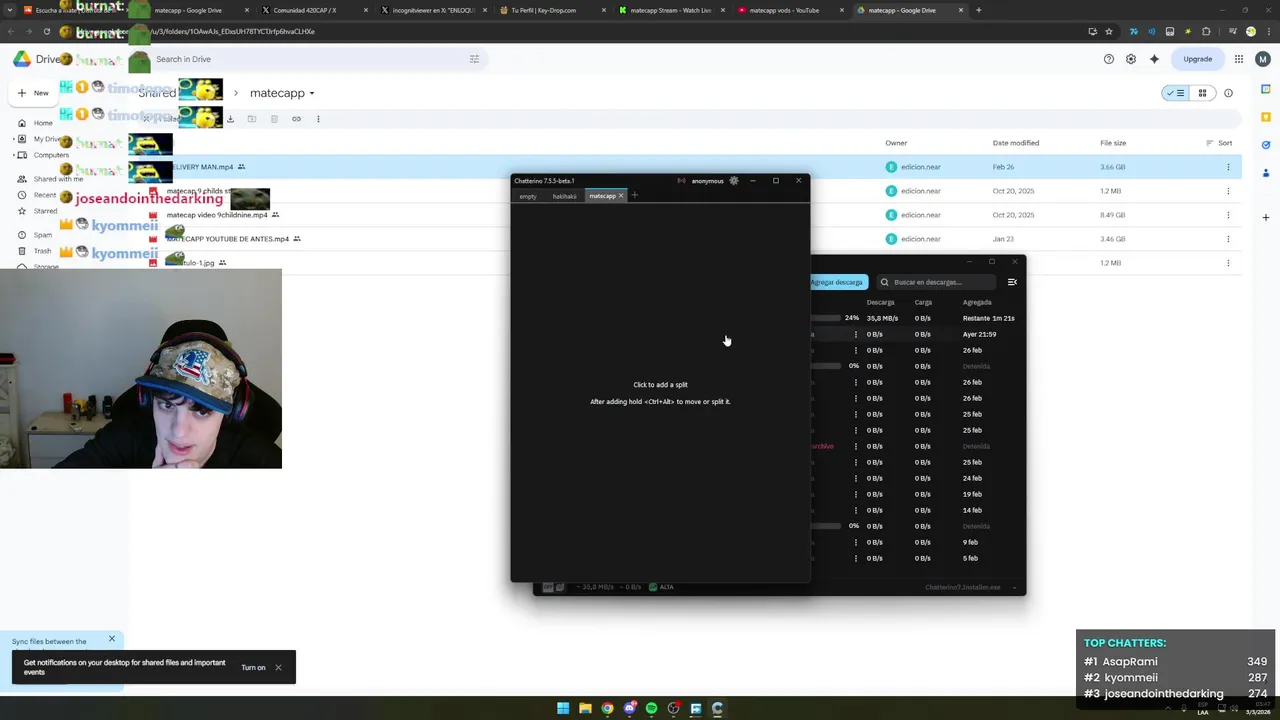Bookmark this page with star icon

tap(1109, 31)
